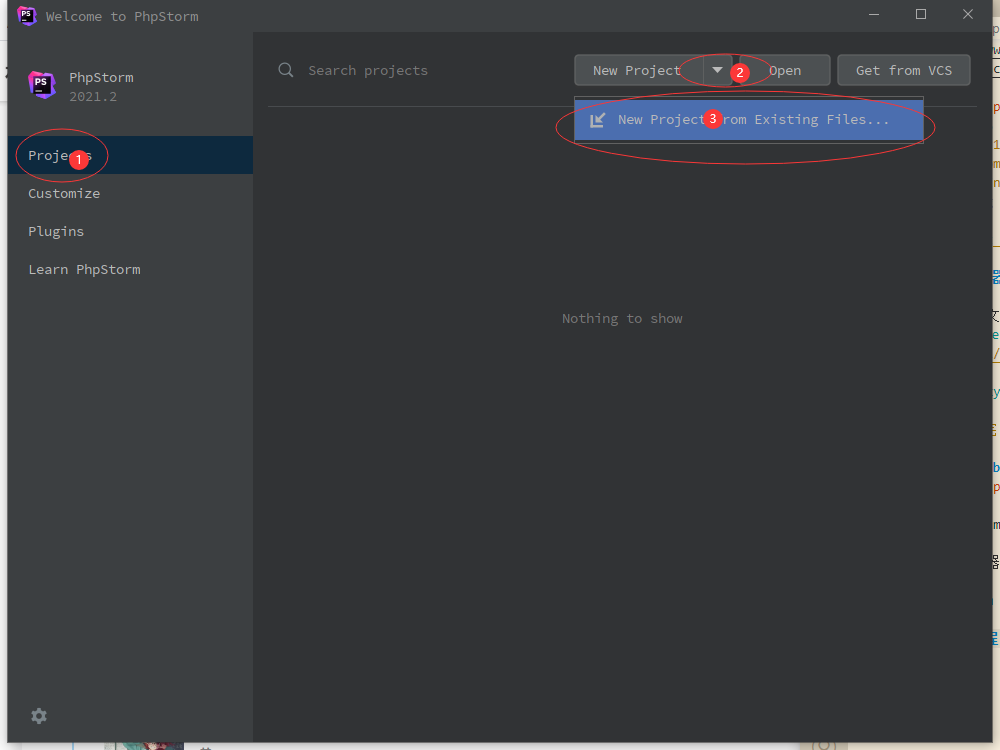Minimize the Welcome to PhpStorm window
This screenshot has width=1000, height=750.
[x=874, y=15]
